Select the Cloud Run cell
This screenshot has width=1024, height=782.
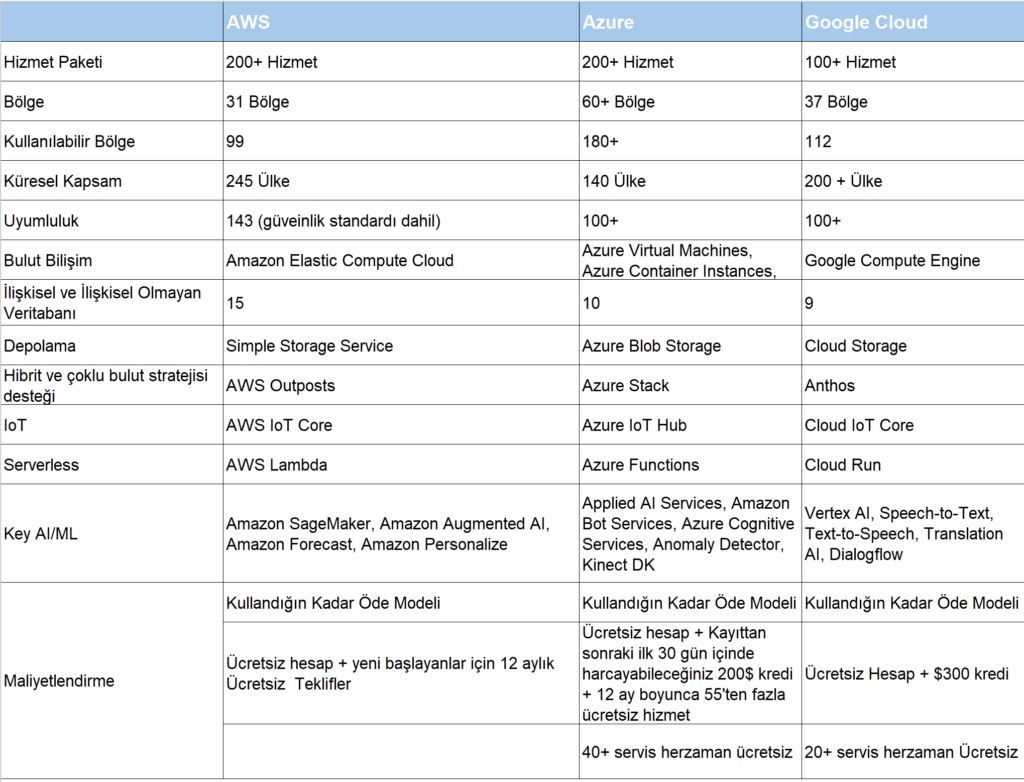pos(912,465)
